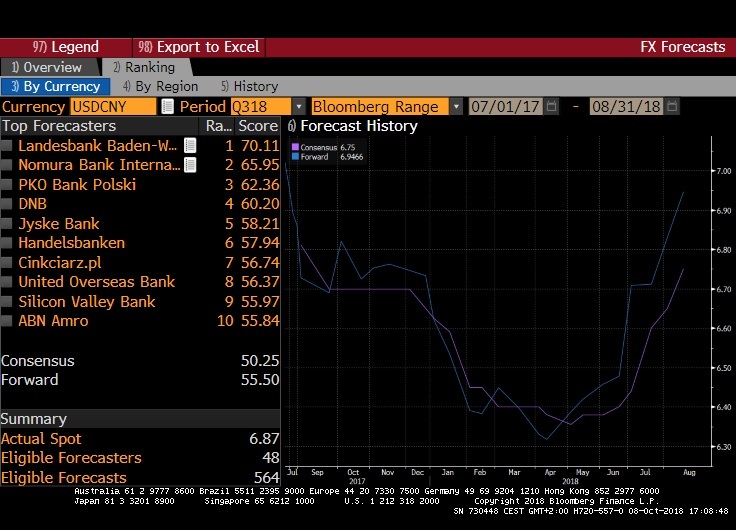Image resolution: width=736 pixels, height=530 pixels.
Task: Click document icon next to Landesbank Baden-W
Action: (190, 146)
